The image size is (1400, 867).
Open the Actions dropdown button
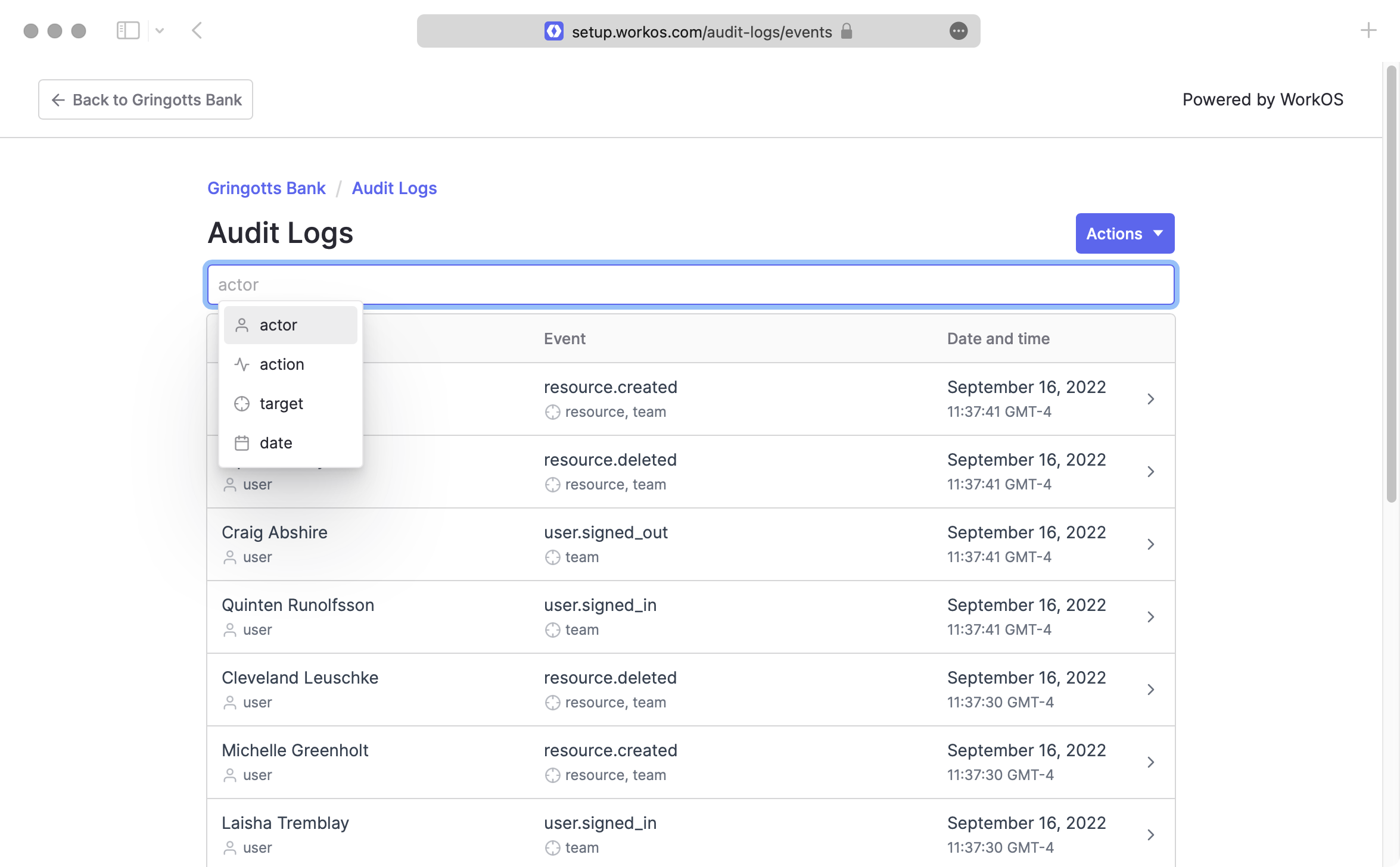(x=1124, y=233)
